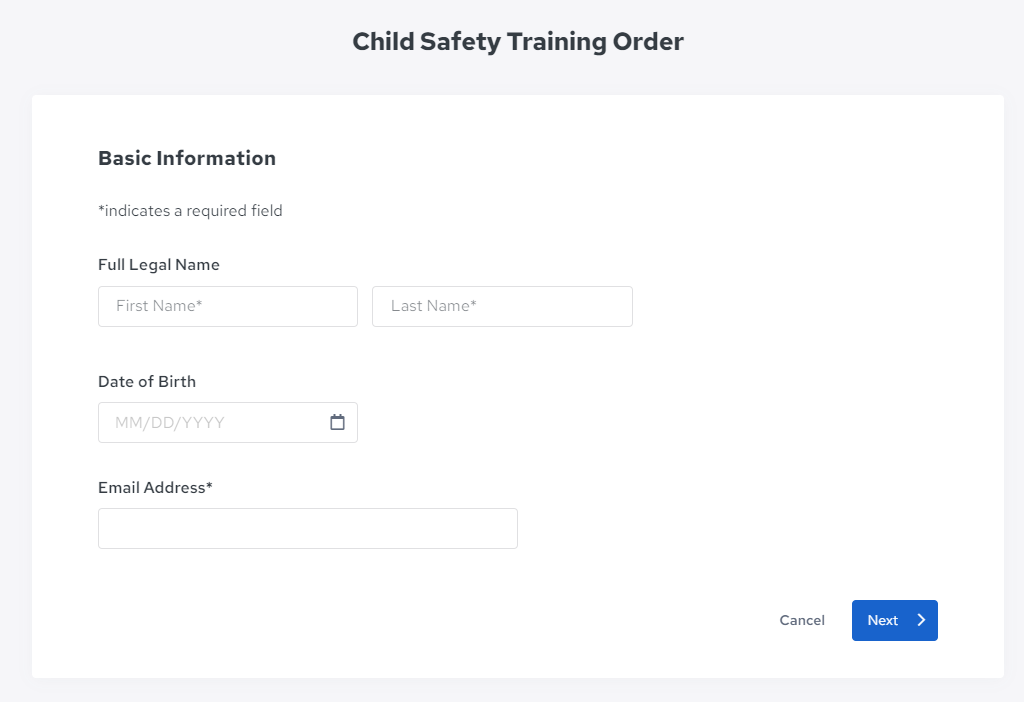
Task: Click the required field indicator note
Action: tap(190, 211)
